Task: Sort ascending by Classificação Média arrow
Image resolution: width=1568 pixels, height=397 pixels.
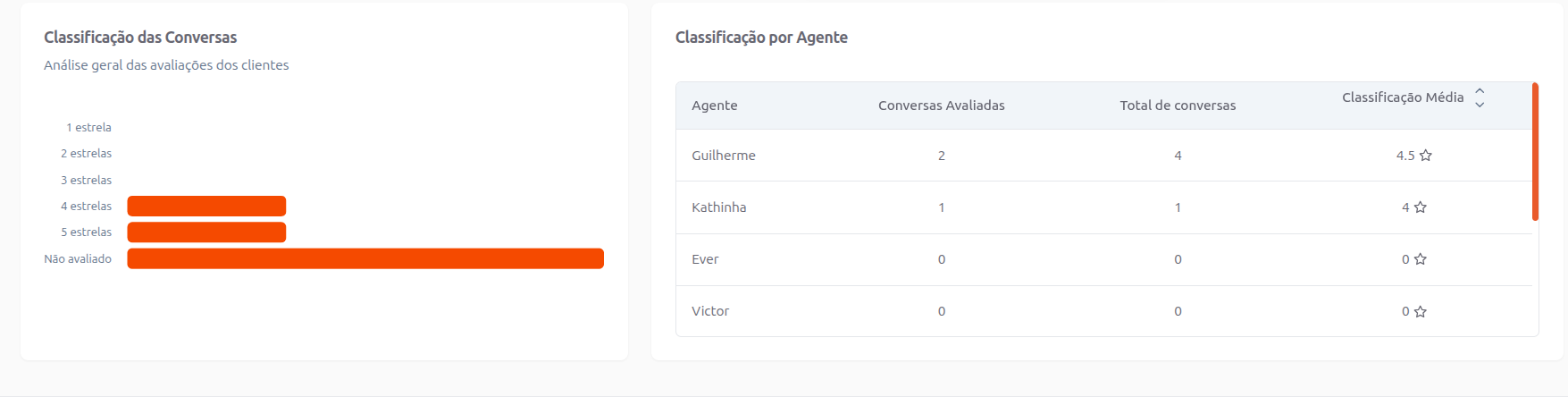Action: coord(1480,91)
